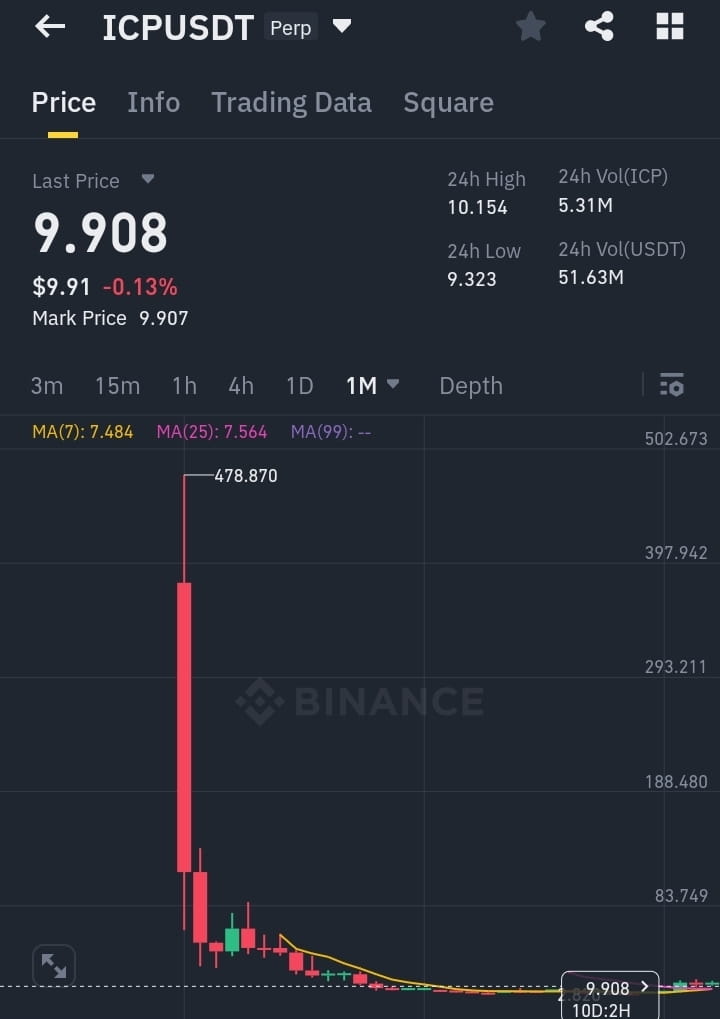Click the MA(7) indicator label
This screenshot has height=1019, width=720.
tap(83, 432)
